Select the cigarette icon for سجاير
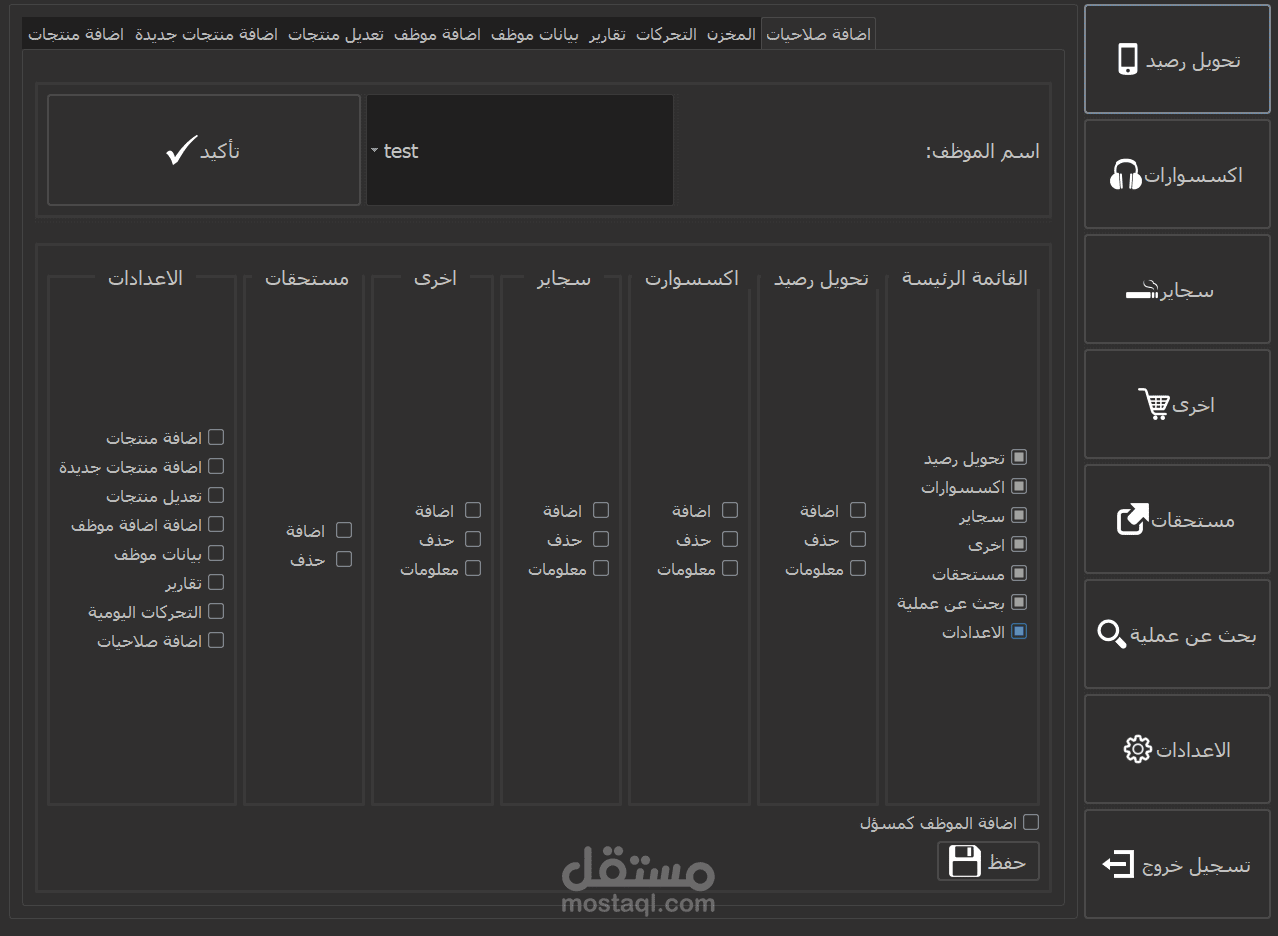Image resolution: width=1278 pixels, height=936 pixels. click(1142, 290)
